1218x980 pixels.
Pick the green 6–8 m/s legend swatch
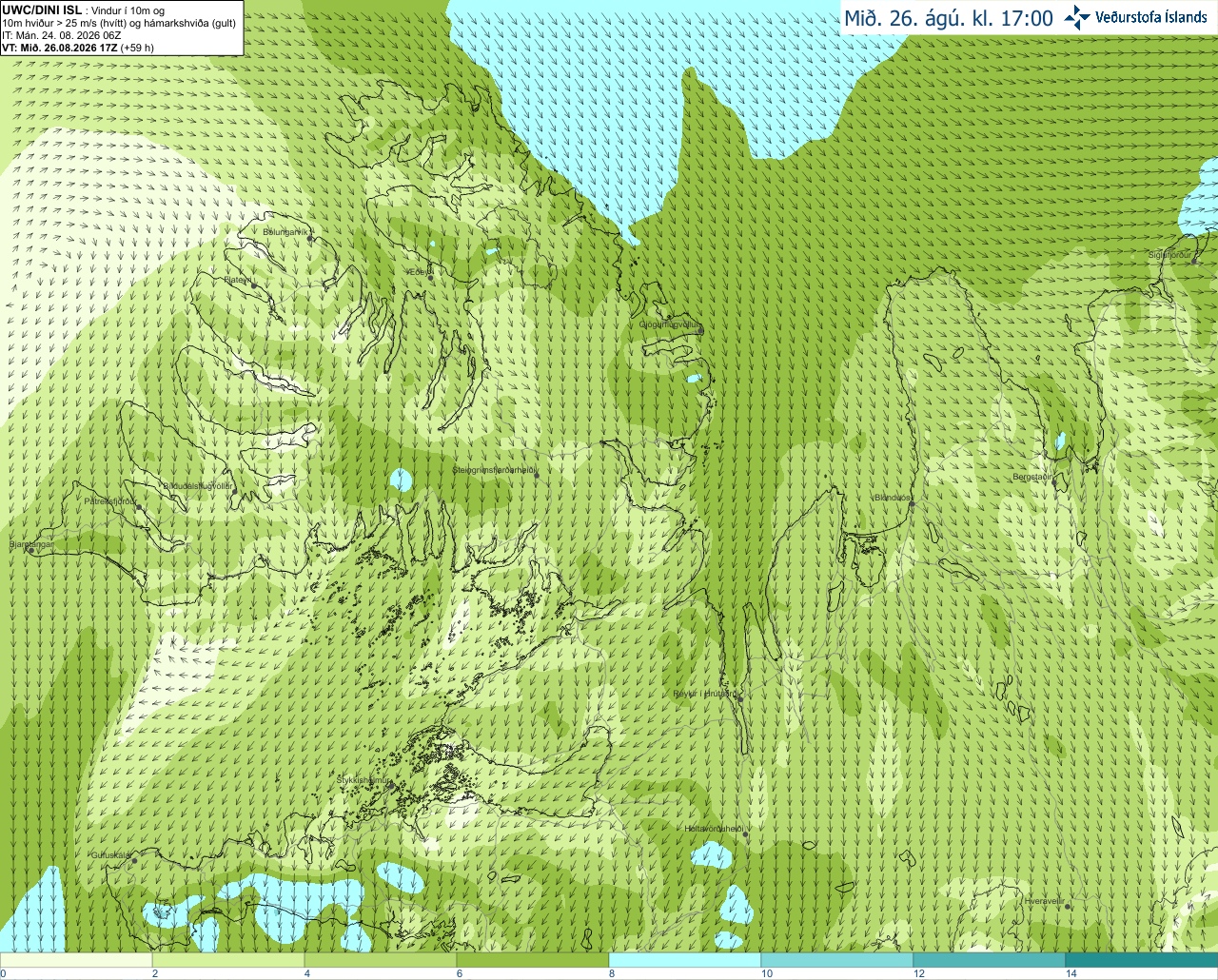click(533, 960)
